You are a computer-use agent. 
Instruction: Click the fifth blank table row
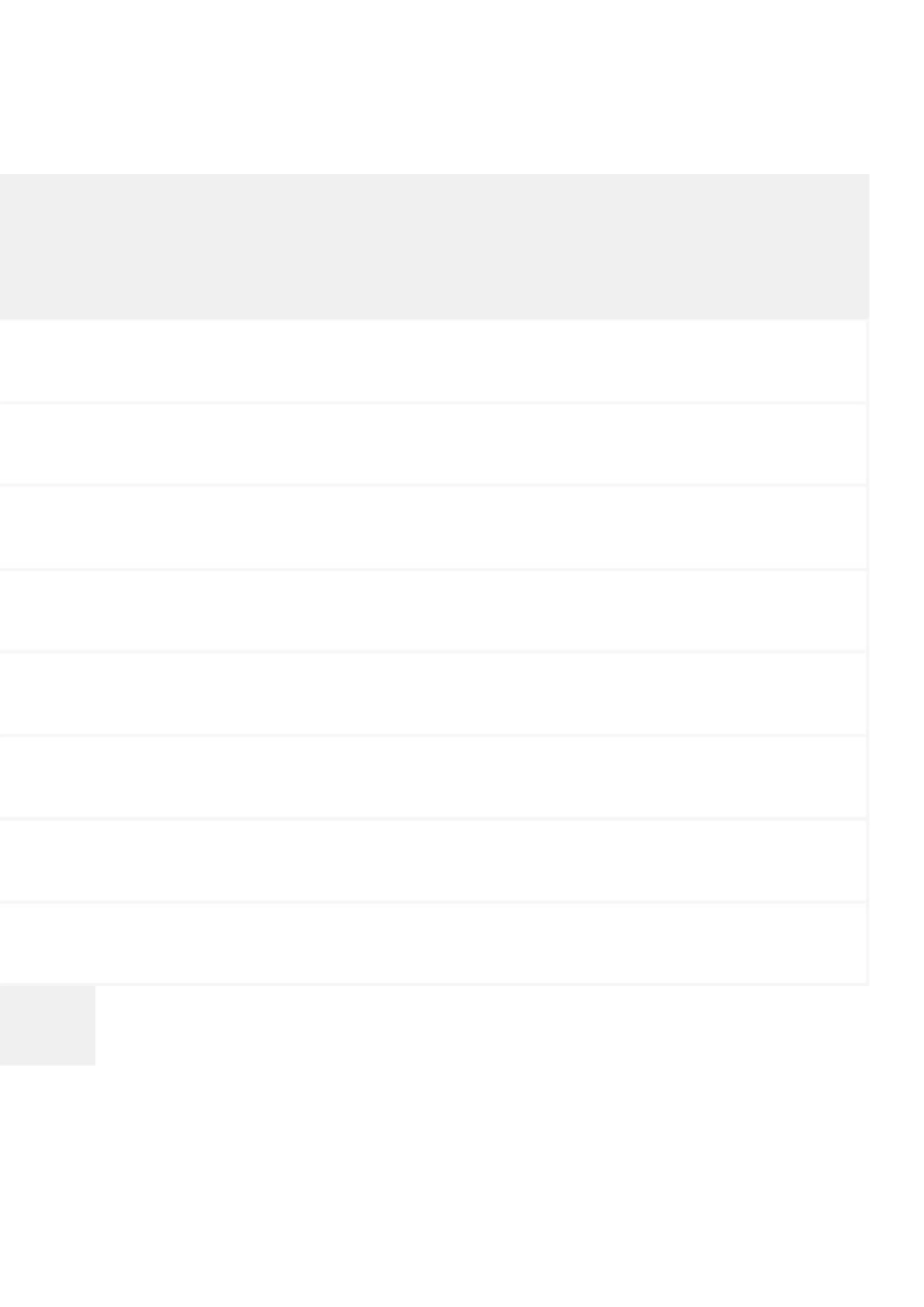point(434,693)
